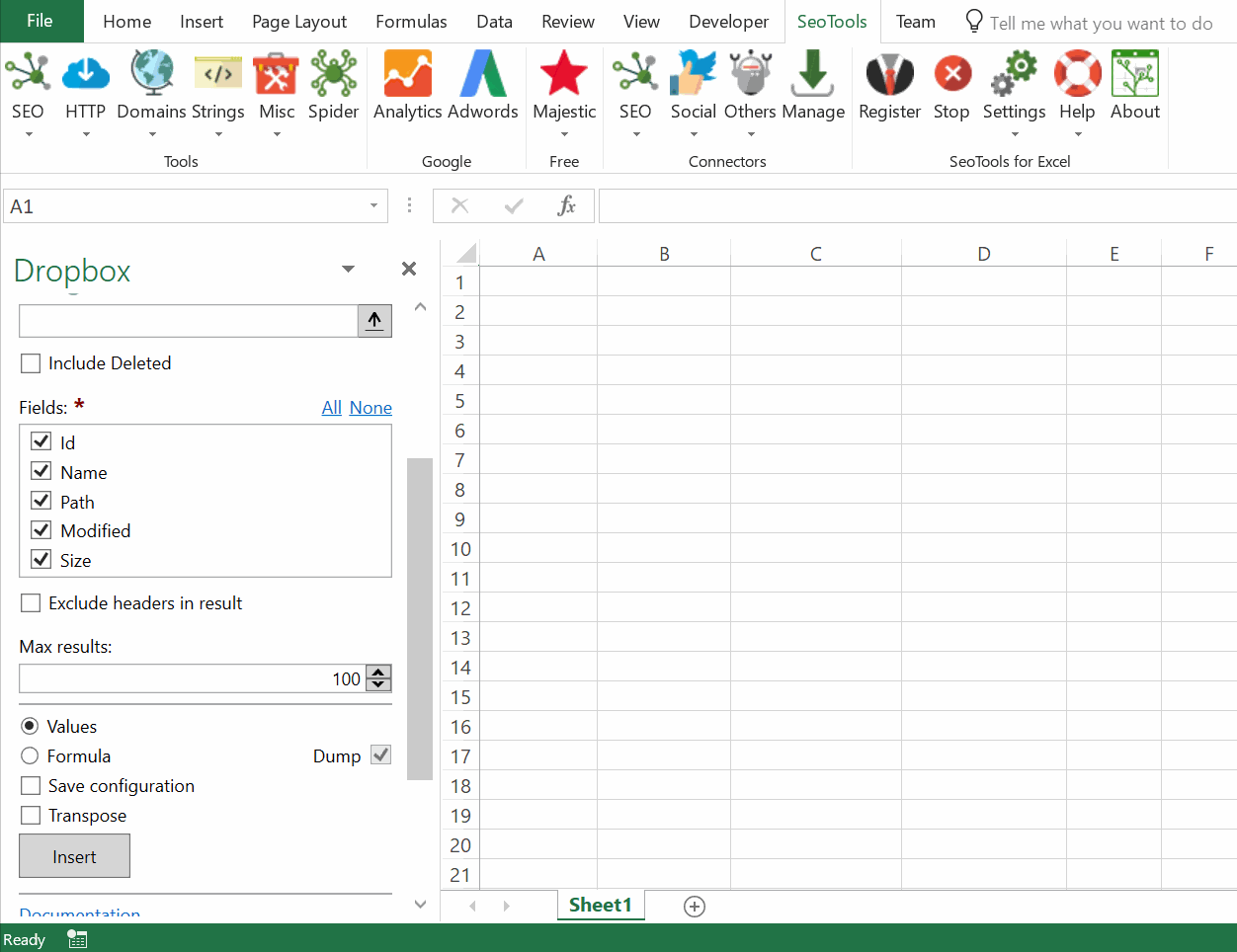This screenshot has width=1237, height=952.
Task: Add a new sheet with plus icon
Action: tap(695, 907)
